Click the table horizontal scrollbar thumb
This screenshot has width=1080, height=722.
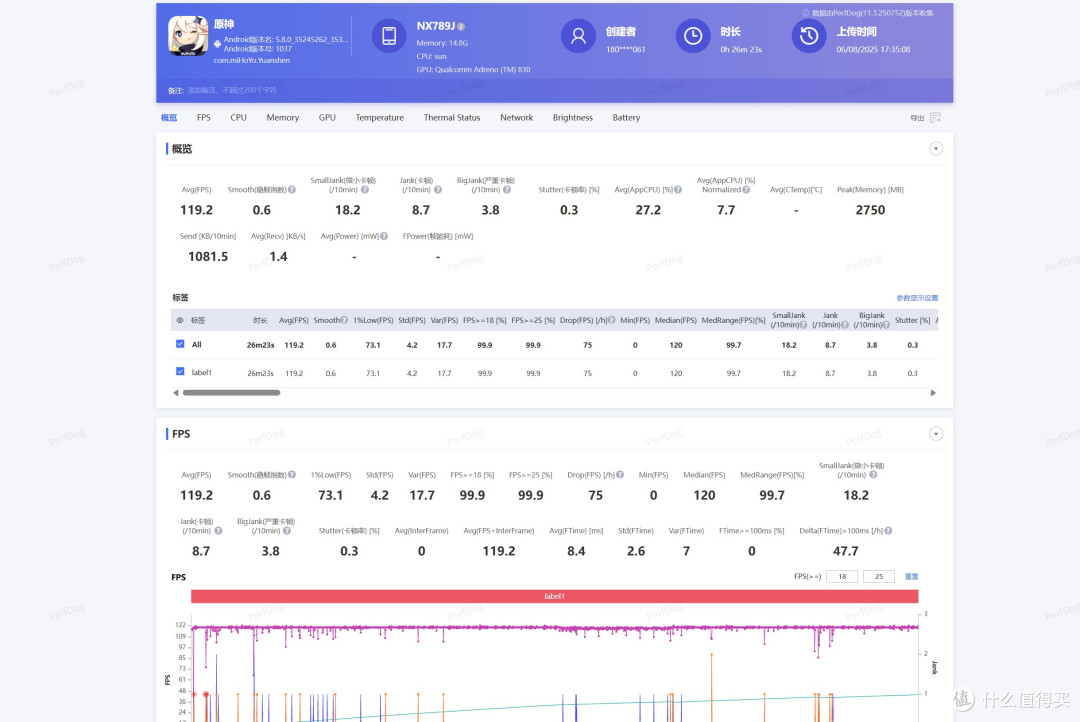[x=231, y=393]
